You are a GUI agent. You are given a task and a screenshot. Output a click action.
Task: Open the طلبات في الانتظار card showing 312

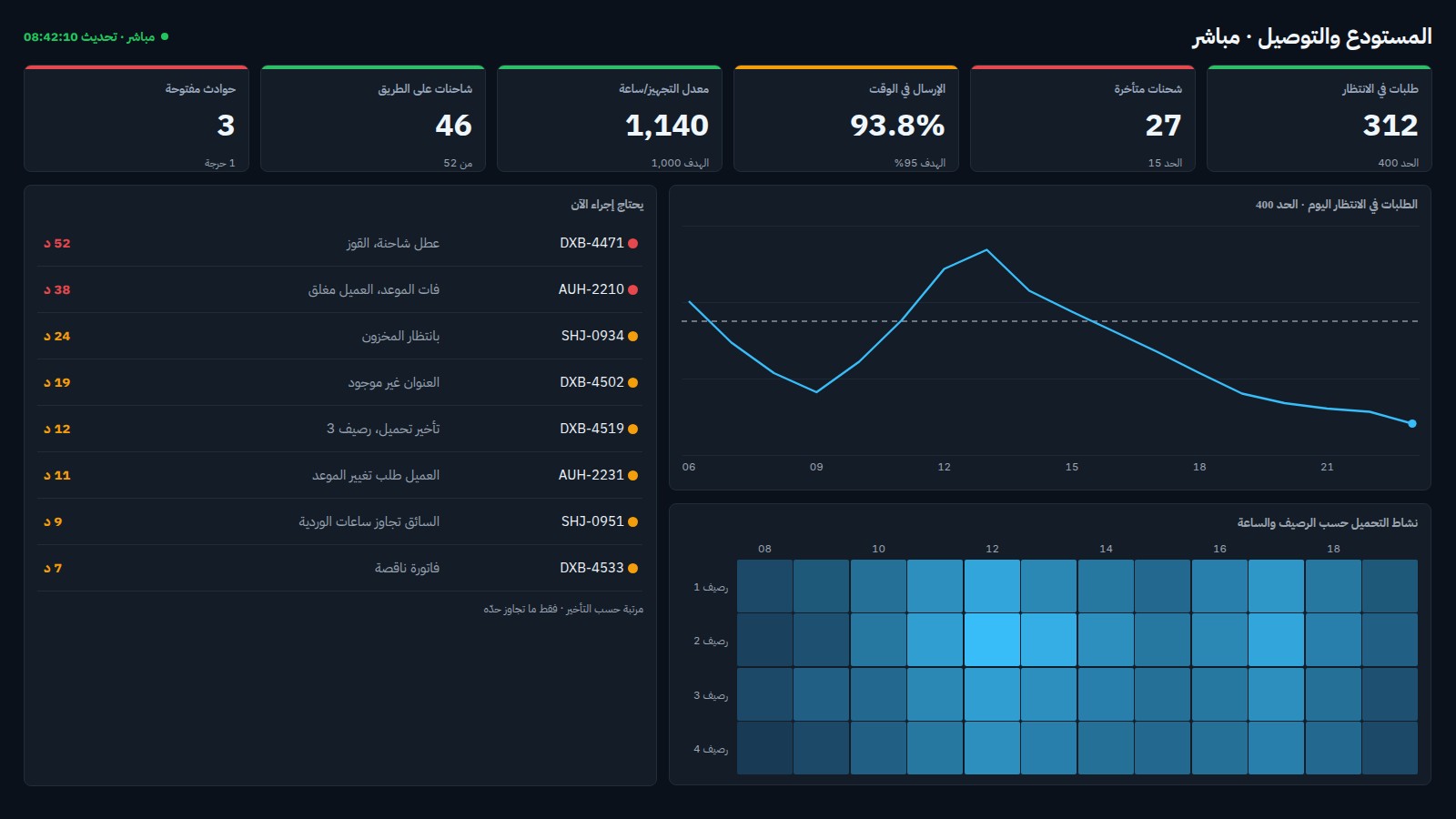(x=1319, y=118)
